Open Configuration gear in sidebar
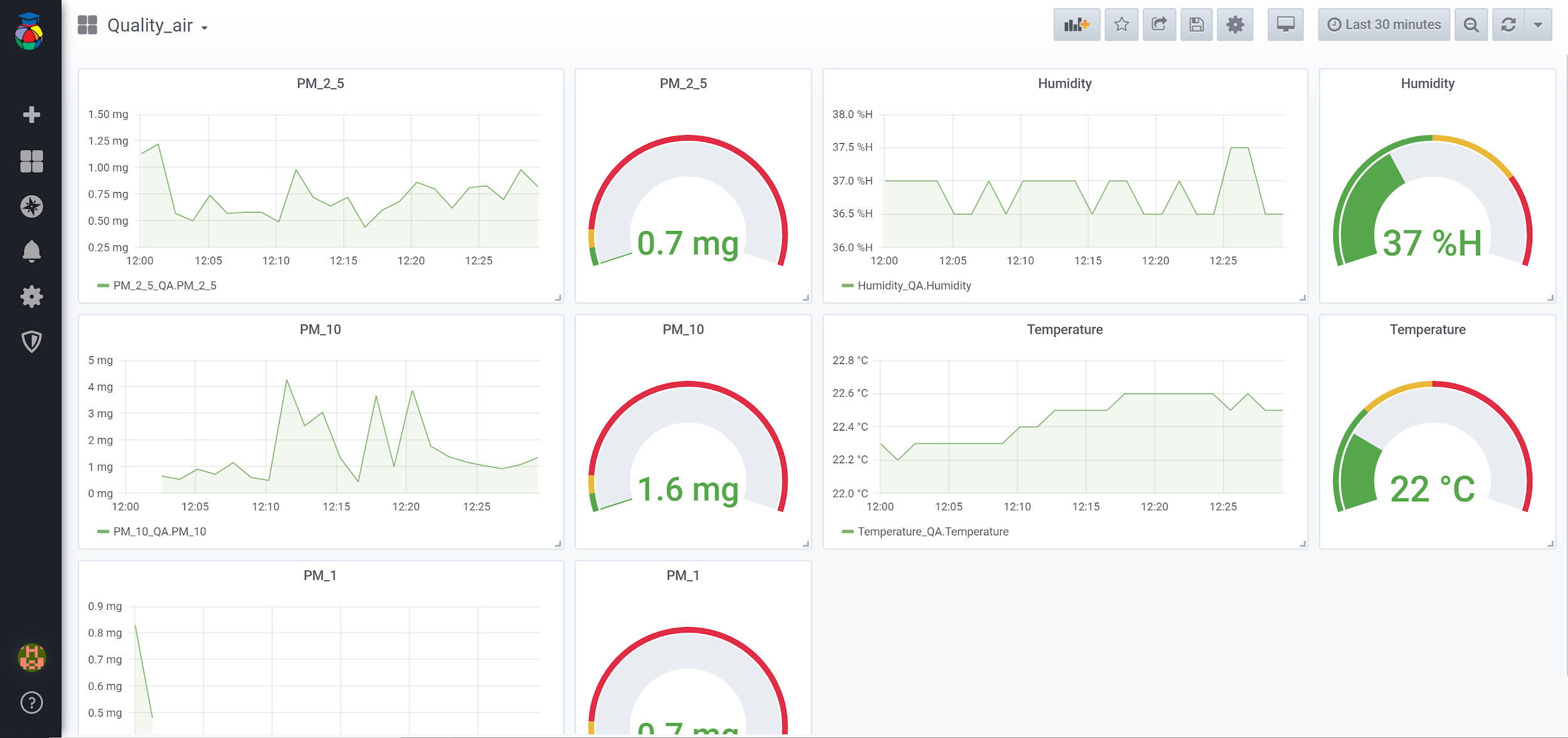This screenshot has width=1568, height=738. [31, 297]
